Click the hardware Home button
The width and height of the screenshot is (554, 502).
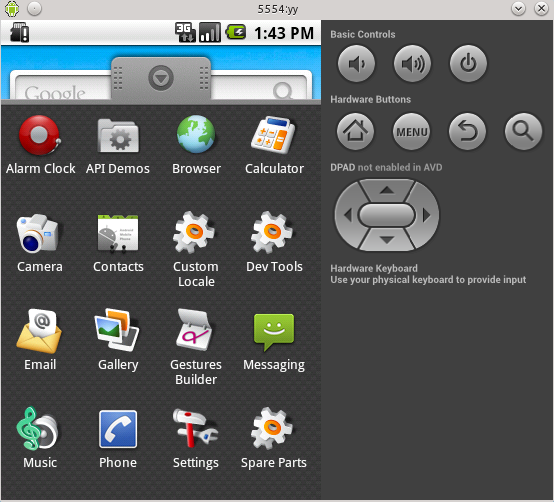tap(355, 131)
